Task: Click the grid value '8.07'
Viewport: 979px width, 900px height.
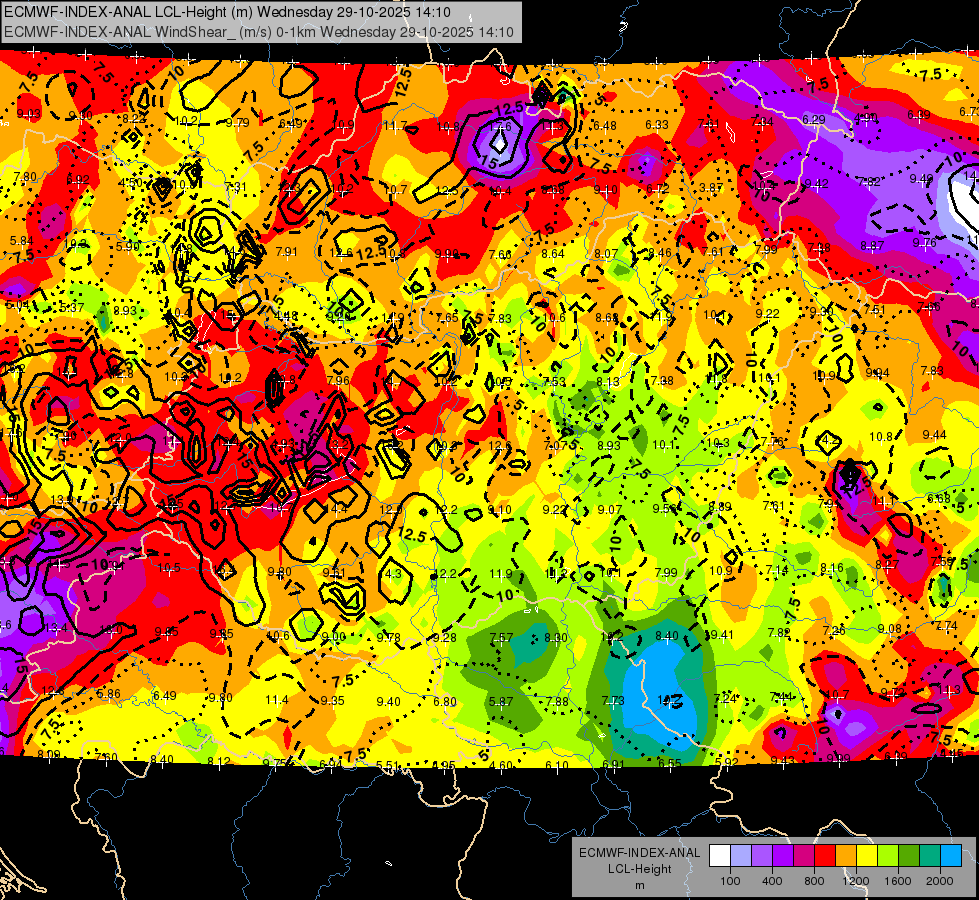Action: 606,254
